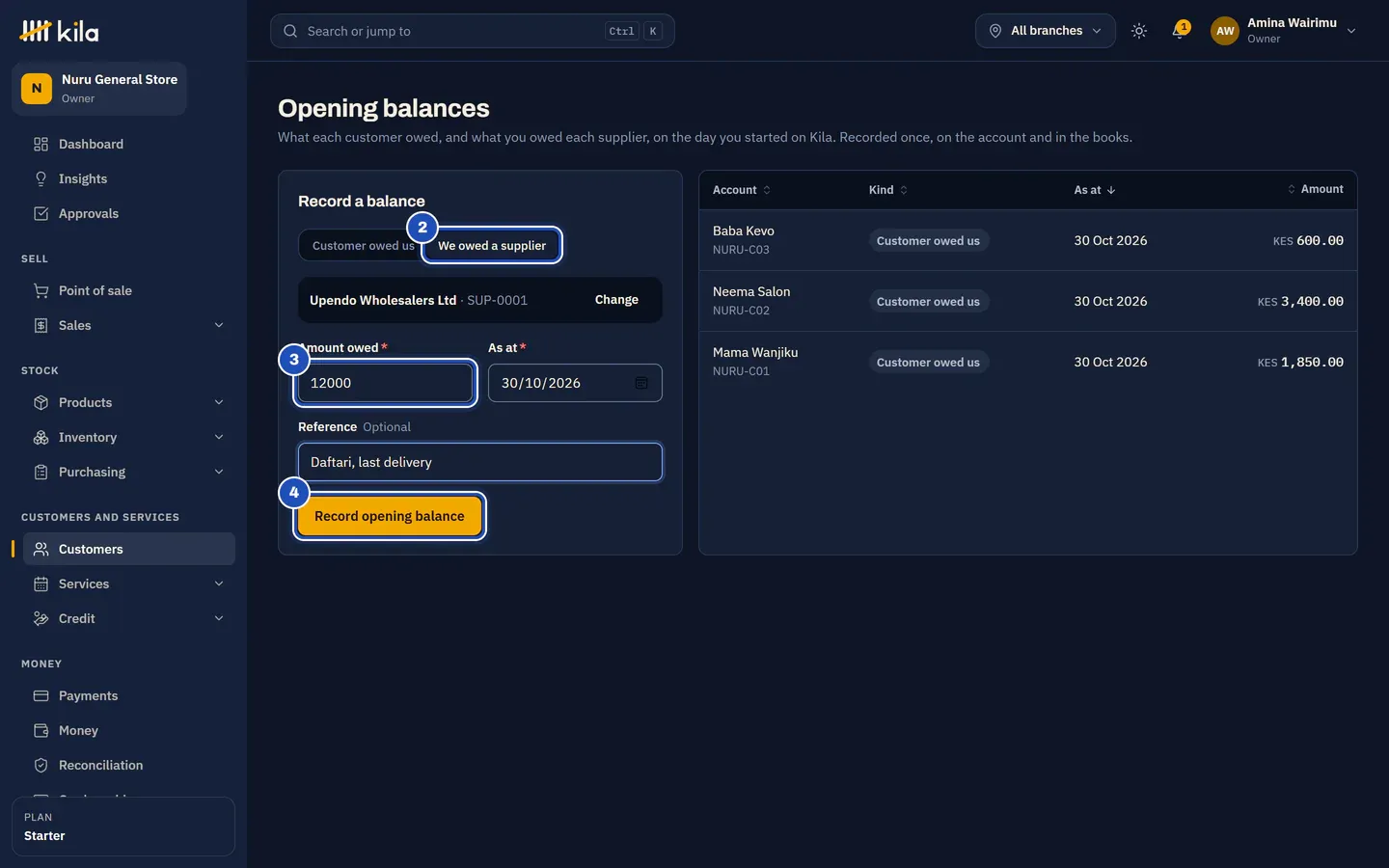This screenshot has height=868, width=1389.
Task: Sort table by Account column
Action: click(x=741, y=190)
